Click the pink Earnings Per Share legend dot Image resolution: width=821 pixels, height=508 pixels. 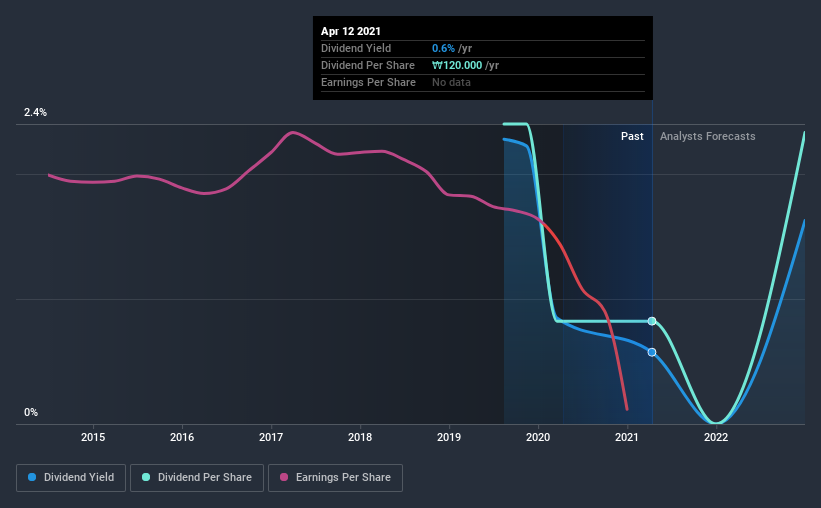(284, 477)
